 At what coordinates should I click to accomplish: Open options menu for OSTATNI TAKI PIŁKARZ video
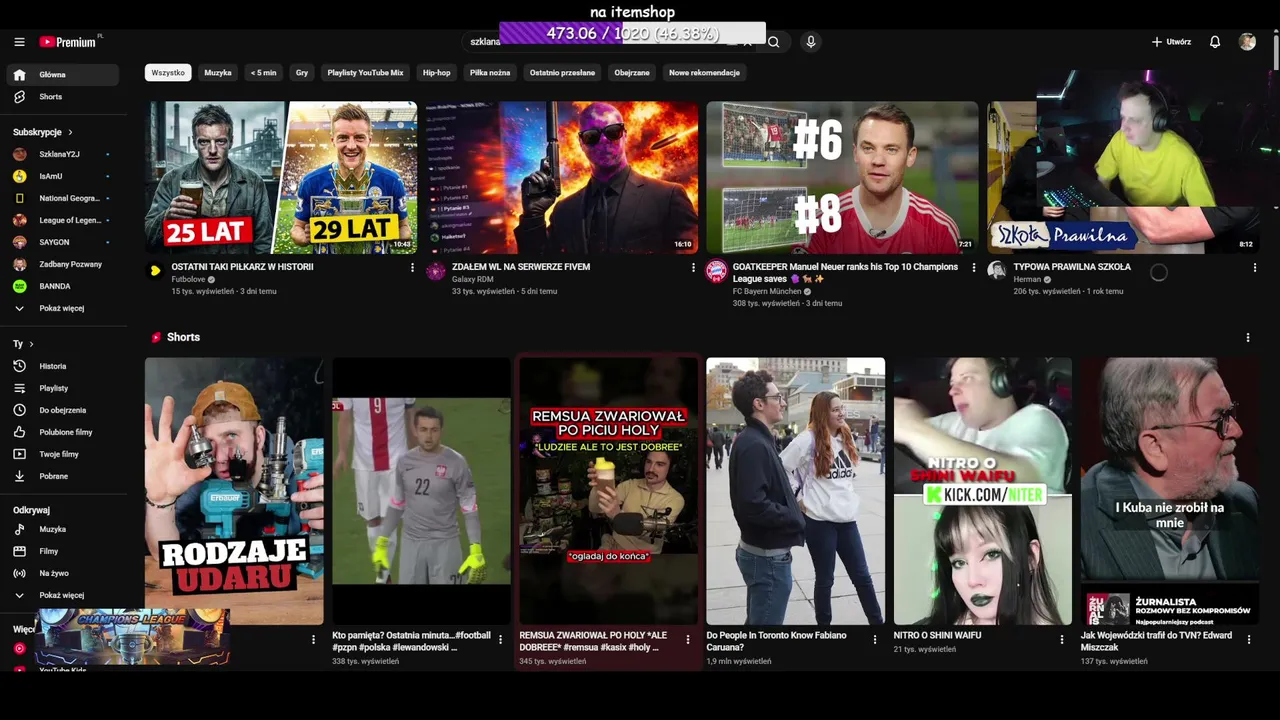[412, 268]
